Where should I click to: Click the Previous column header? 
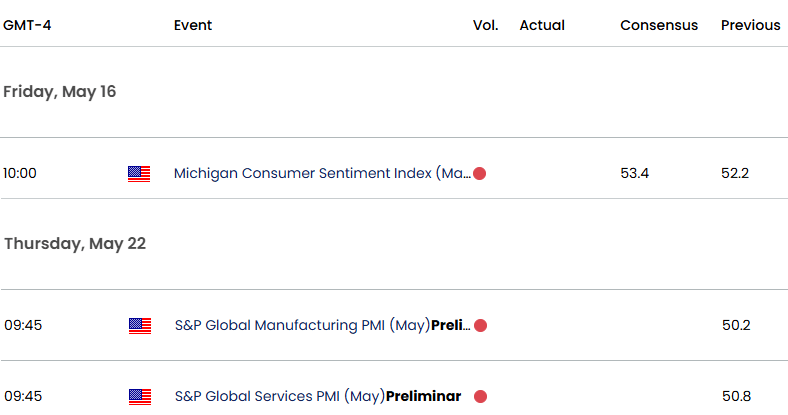click(751, 25)
